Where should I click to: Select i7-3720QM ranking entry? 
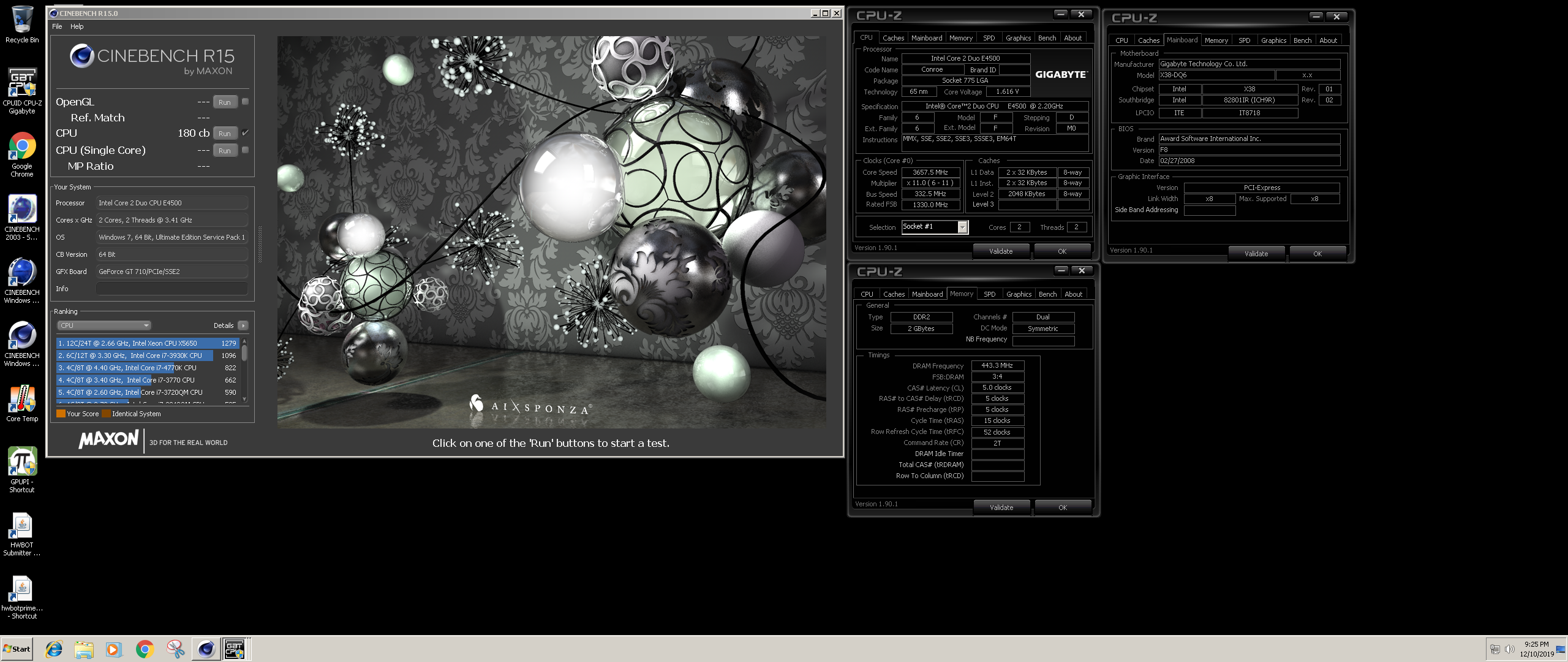click(x=147, y=392)
